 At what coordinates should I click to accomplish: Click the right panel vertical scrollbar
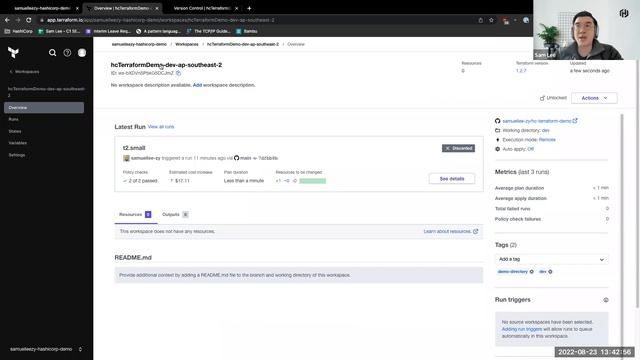point(622,237)
